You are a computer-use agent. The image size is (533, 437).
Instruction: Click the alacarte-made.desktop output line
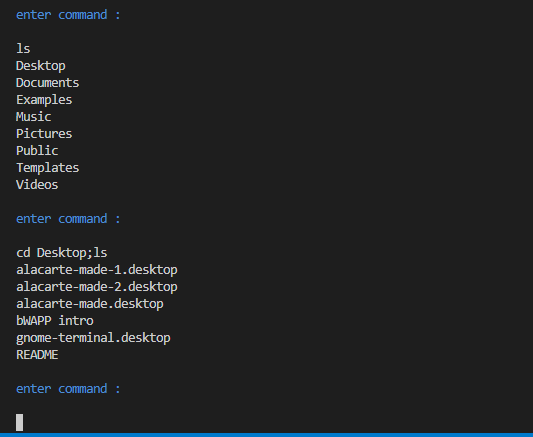(x=90, y=304)
